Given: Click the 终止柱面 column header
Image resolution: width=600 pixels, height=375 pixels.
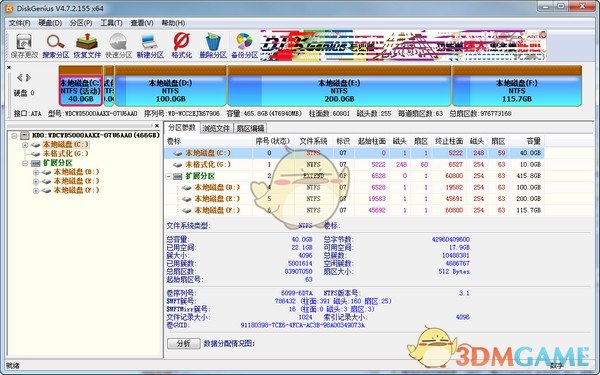Looking at the screenshot, I should (x=449, y=141).
